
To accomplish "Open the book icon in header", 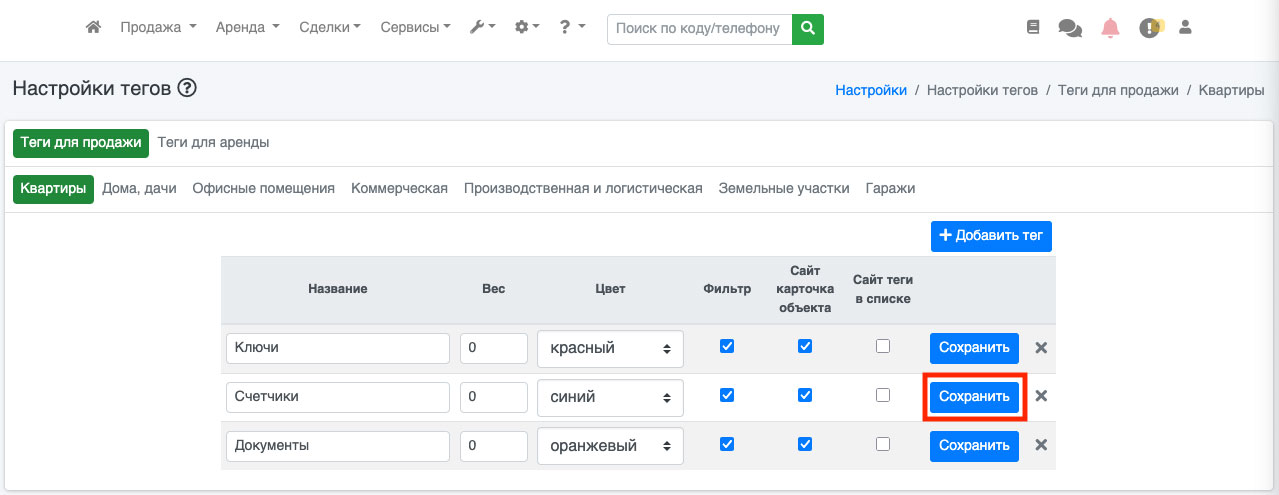I will pos(1033,28).
